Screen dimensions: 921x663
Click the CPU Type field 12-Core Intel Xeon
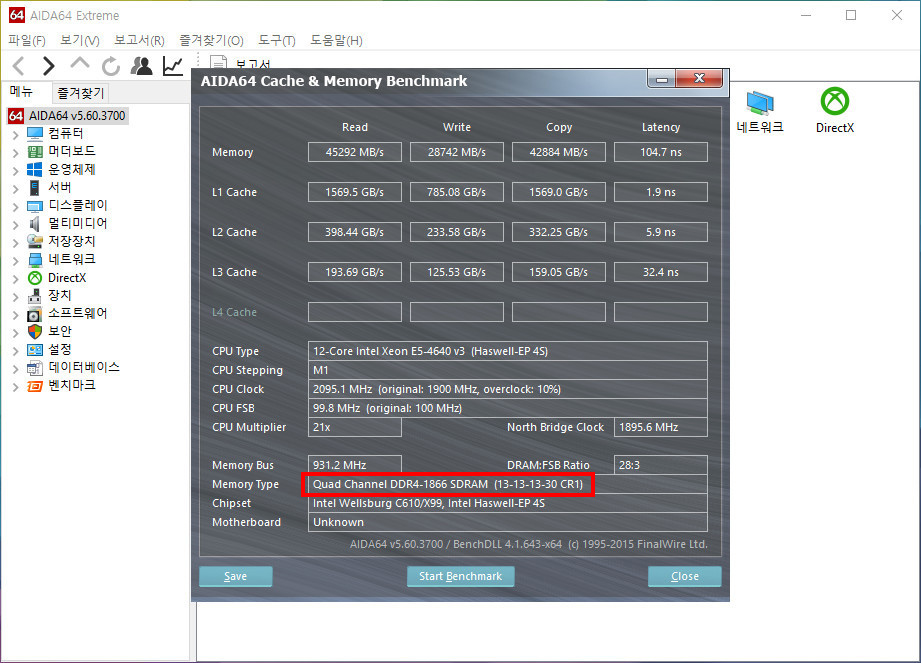coord(507,351)
